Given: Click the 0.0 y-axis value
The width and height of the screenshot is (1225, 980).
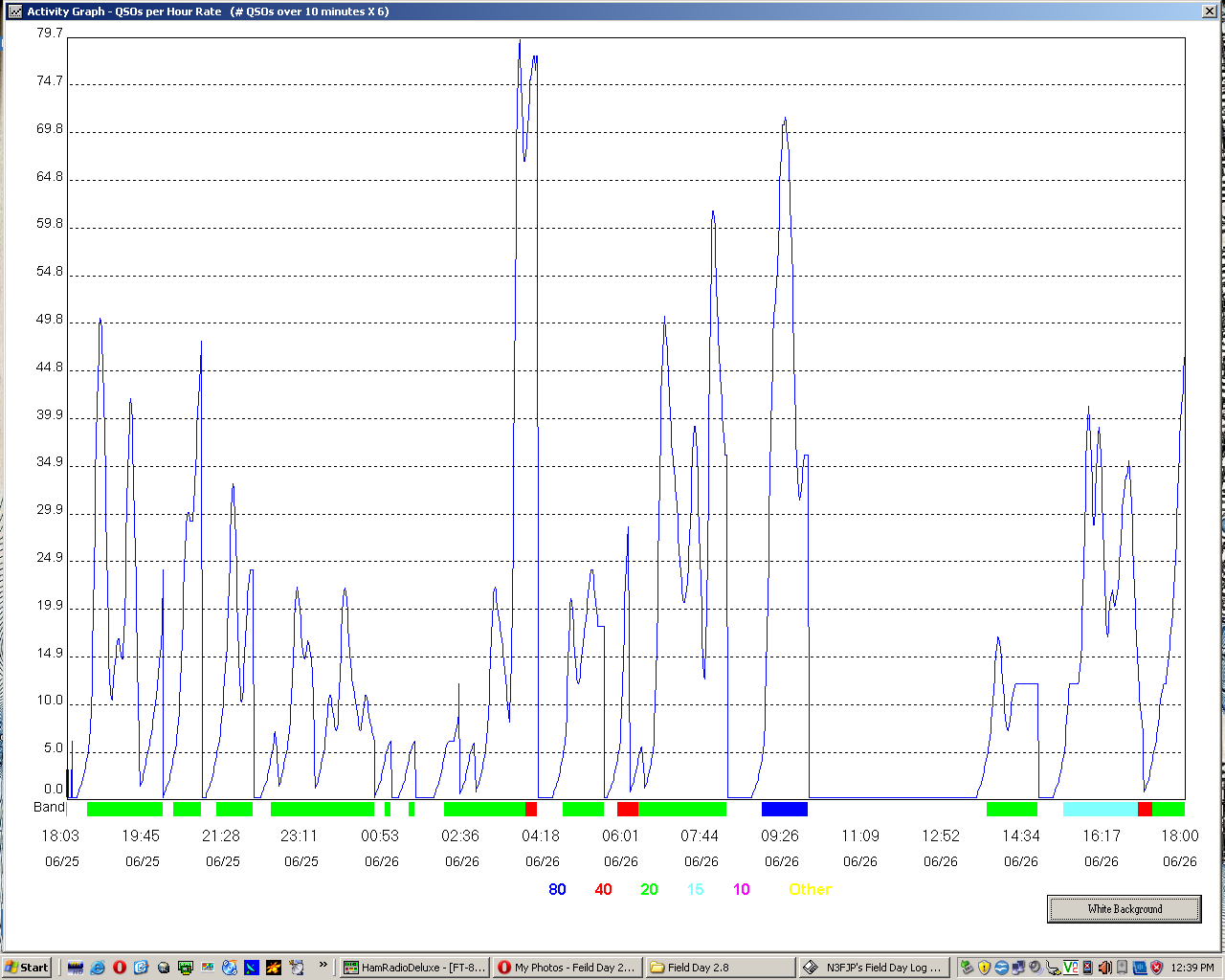Looking at the screenshot, I should 54,790.
